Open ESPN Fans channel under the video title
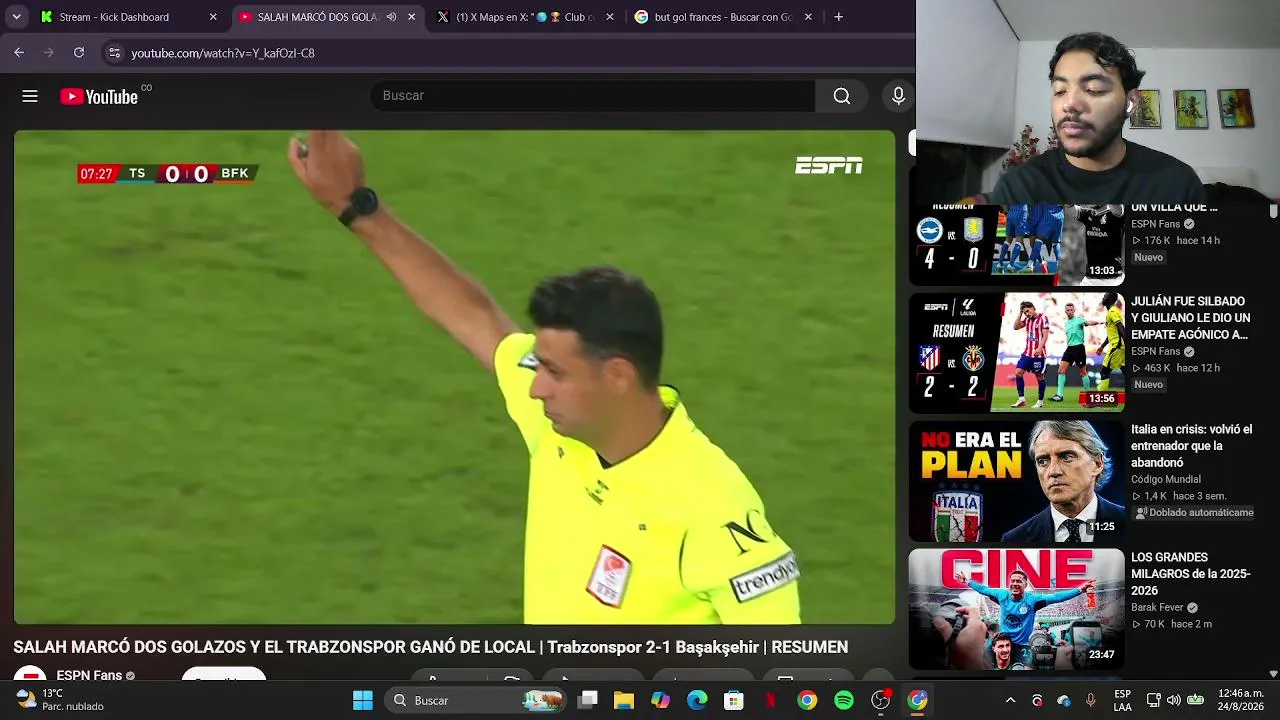Viewport: 1280px width, 720px height. point(89,676)
